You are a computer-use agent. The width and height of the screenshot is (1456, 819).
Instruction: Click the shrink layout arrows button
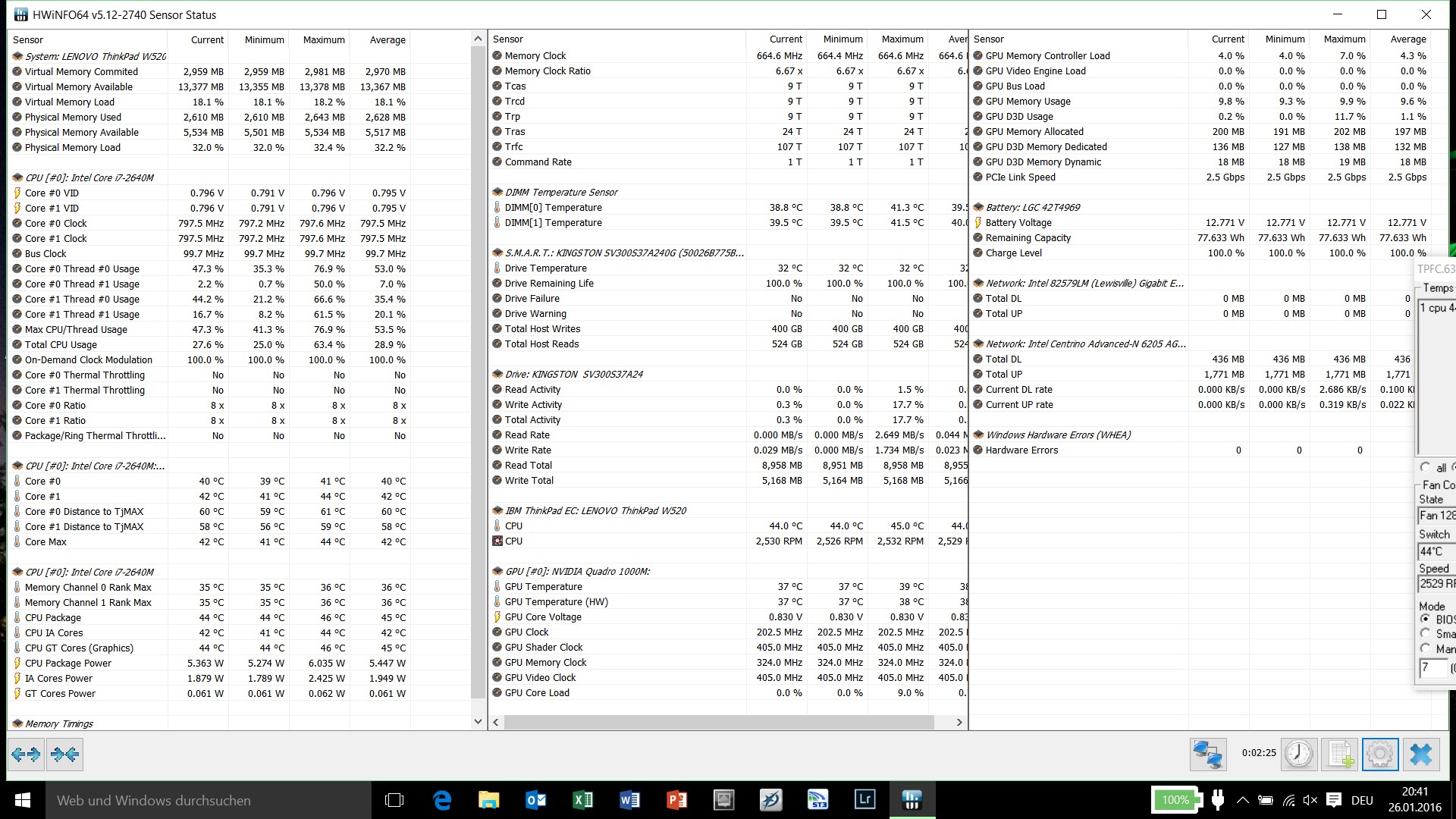[64, 755]
